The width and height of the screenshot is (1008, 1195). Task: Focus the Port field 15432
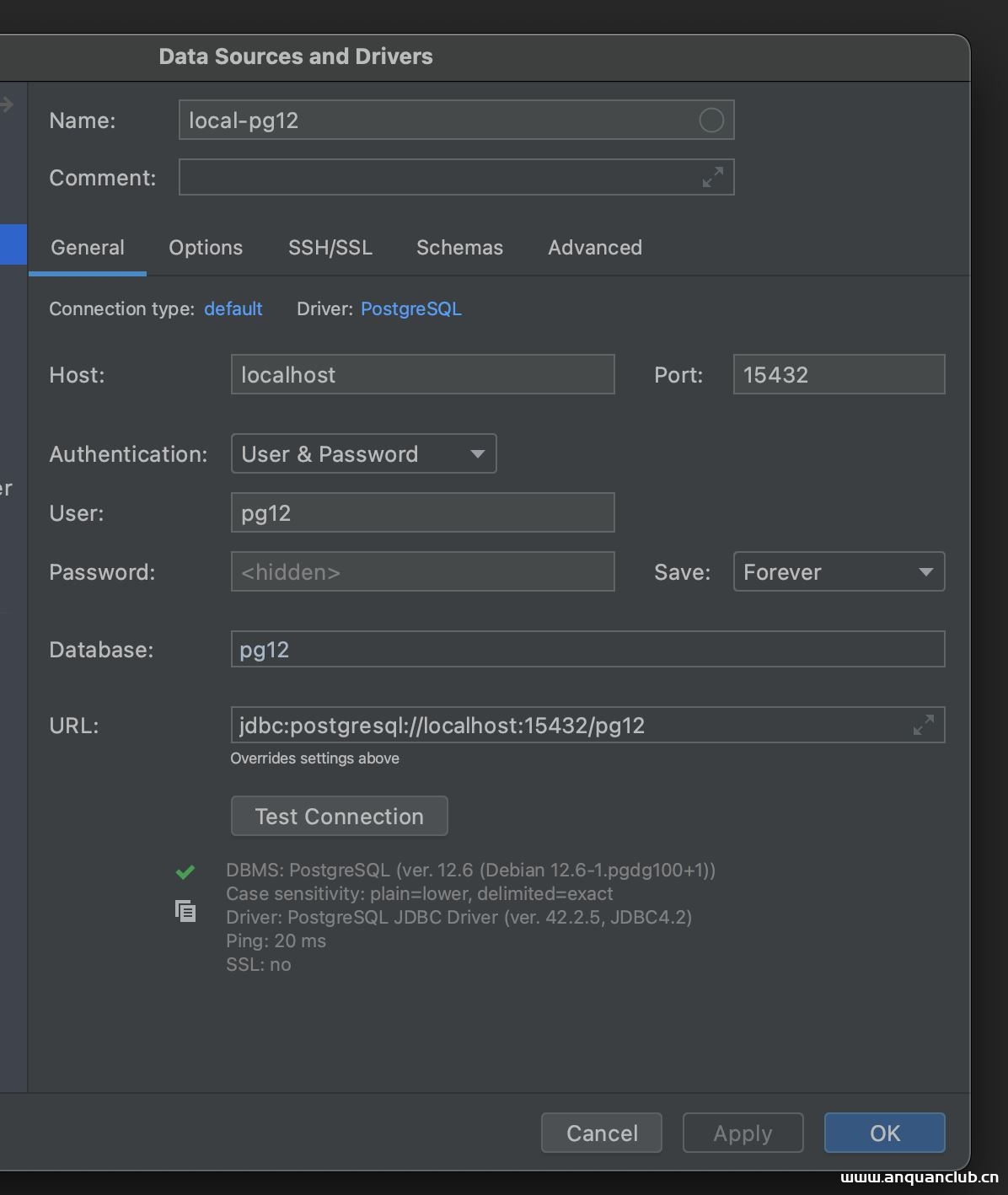point(839,374)
